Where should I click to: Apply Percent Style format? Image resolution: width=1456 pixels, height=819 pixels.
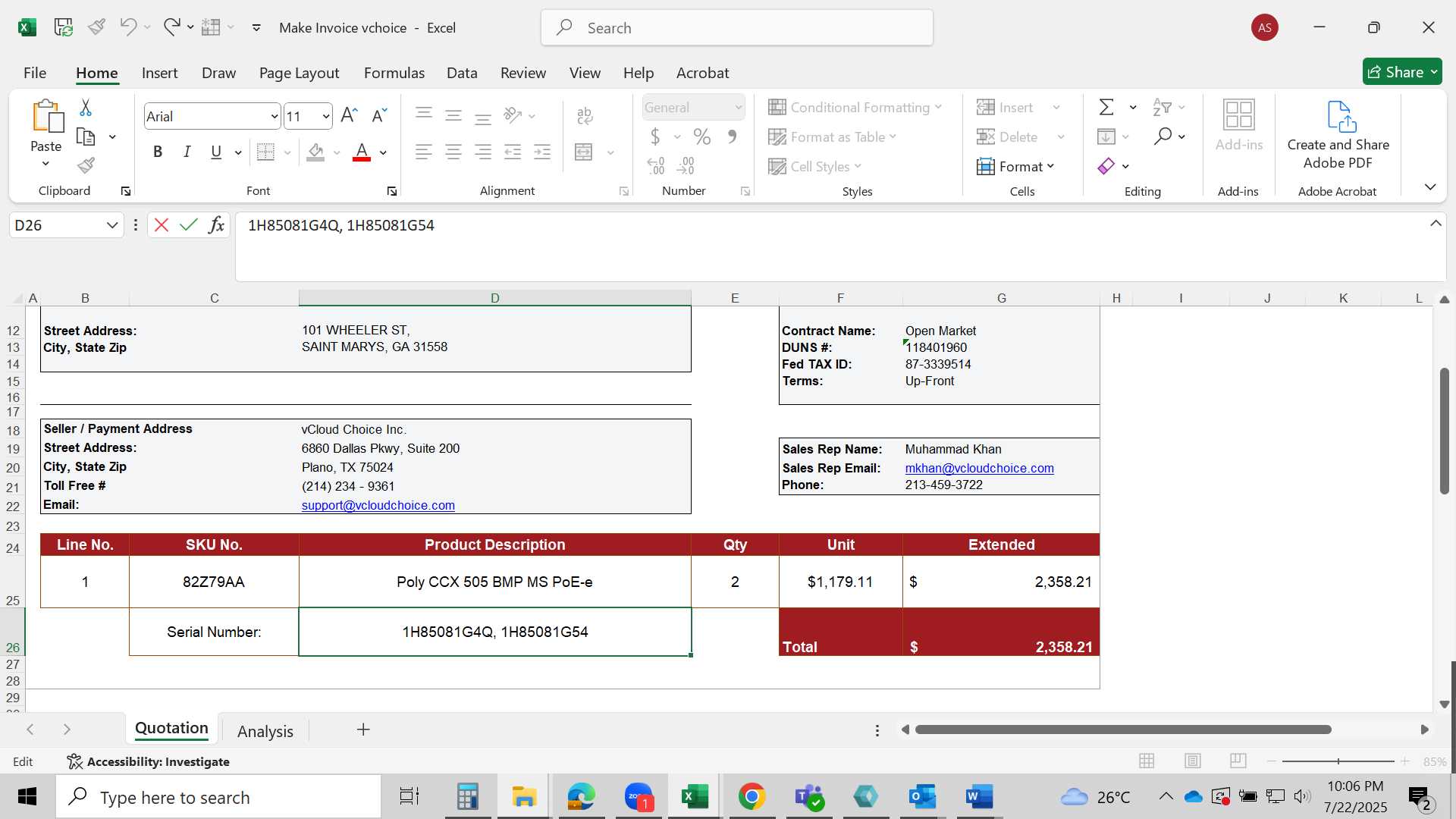702,136
